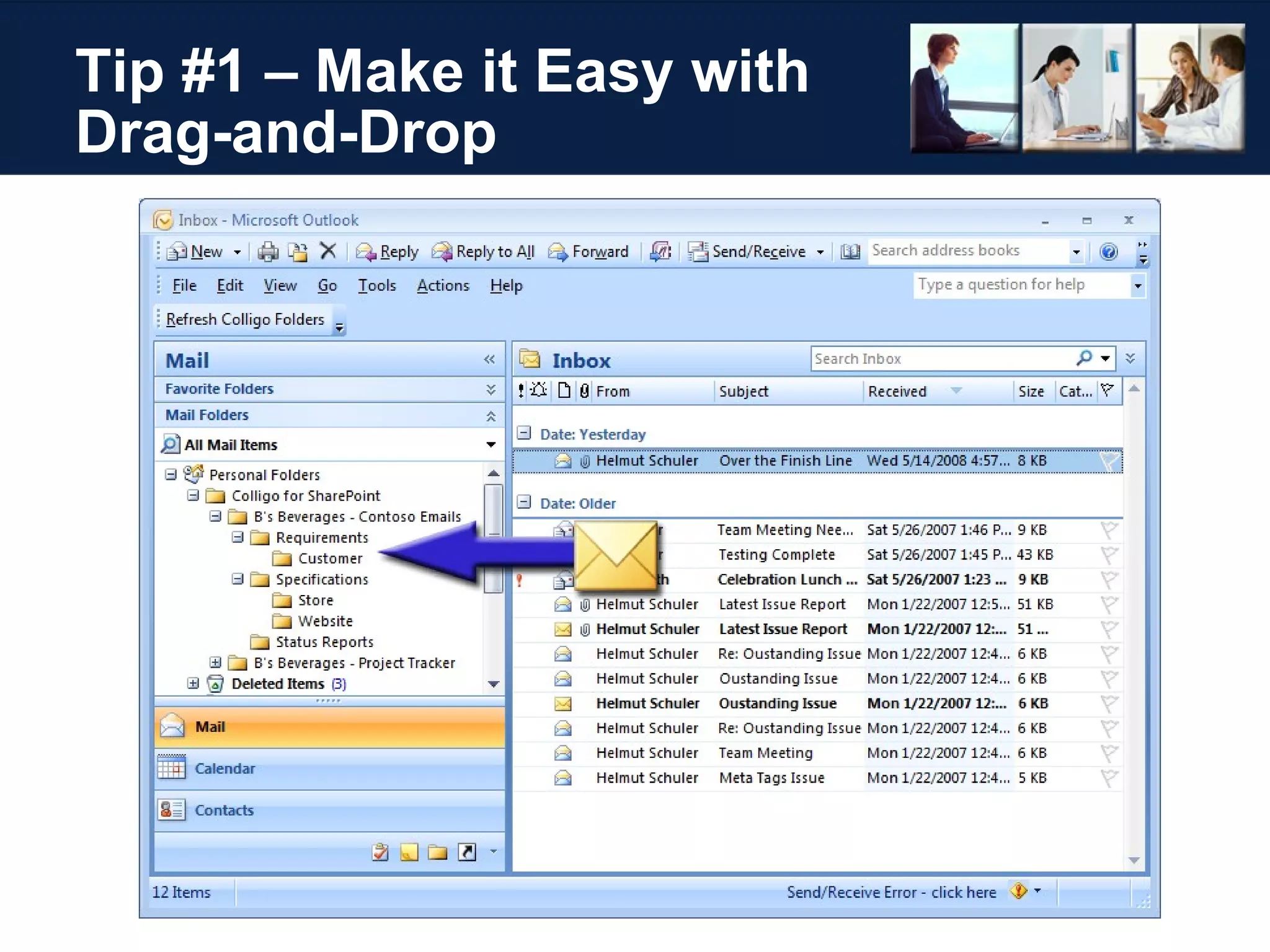Collapse Colligo for SharePoint folder node
Screen dimensions: 1270x952
tap(193, 496)
